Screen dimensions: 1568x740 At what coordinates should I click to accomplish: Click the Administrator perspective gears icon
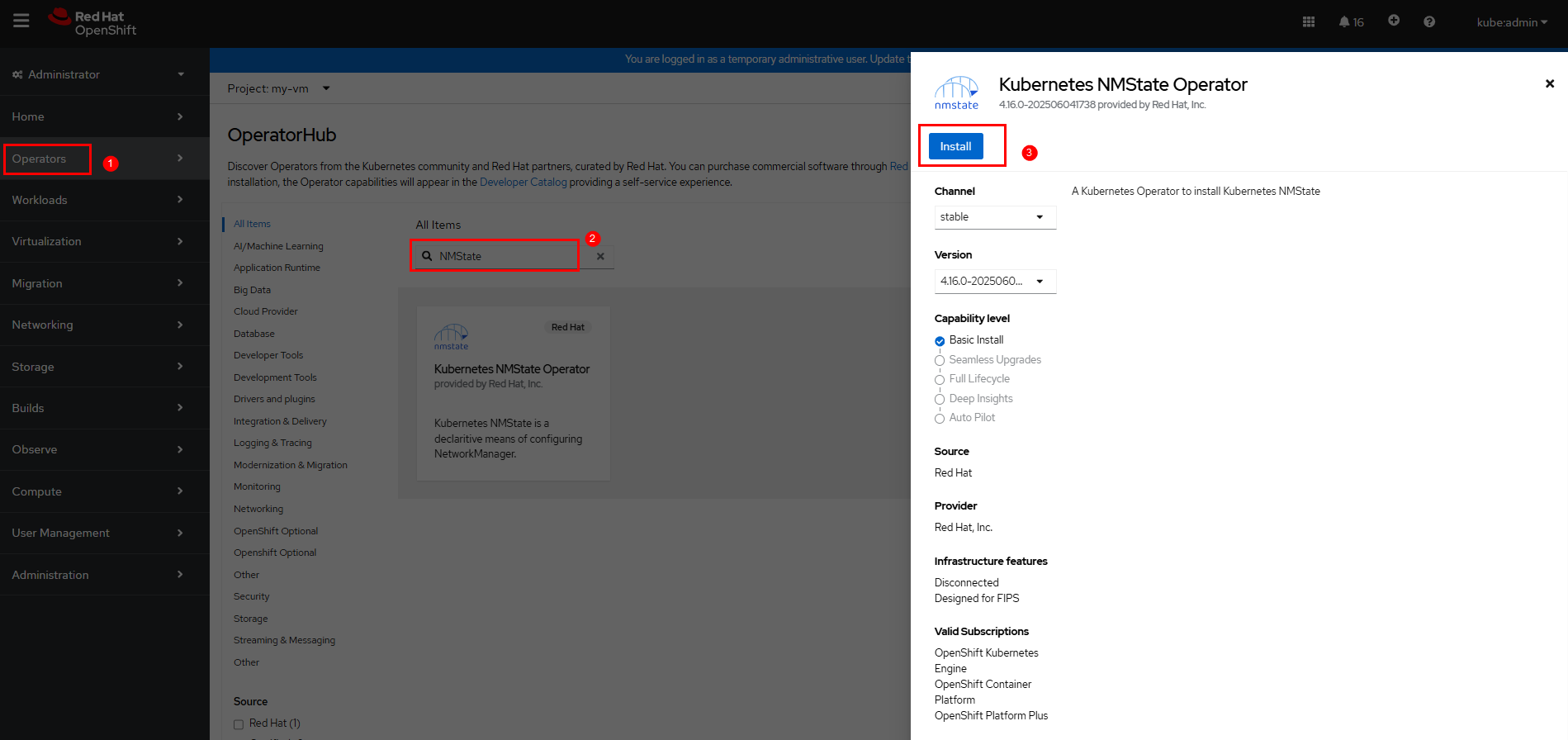pyautogui.click(x=17, y=74)
